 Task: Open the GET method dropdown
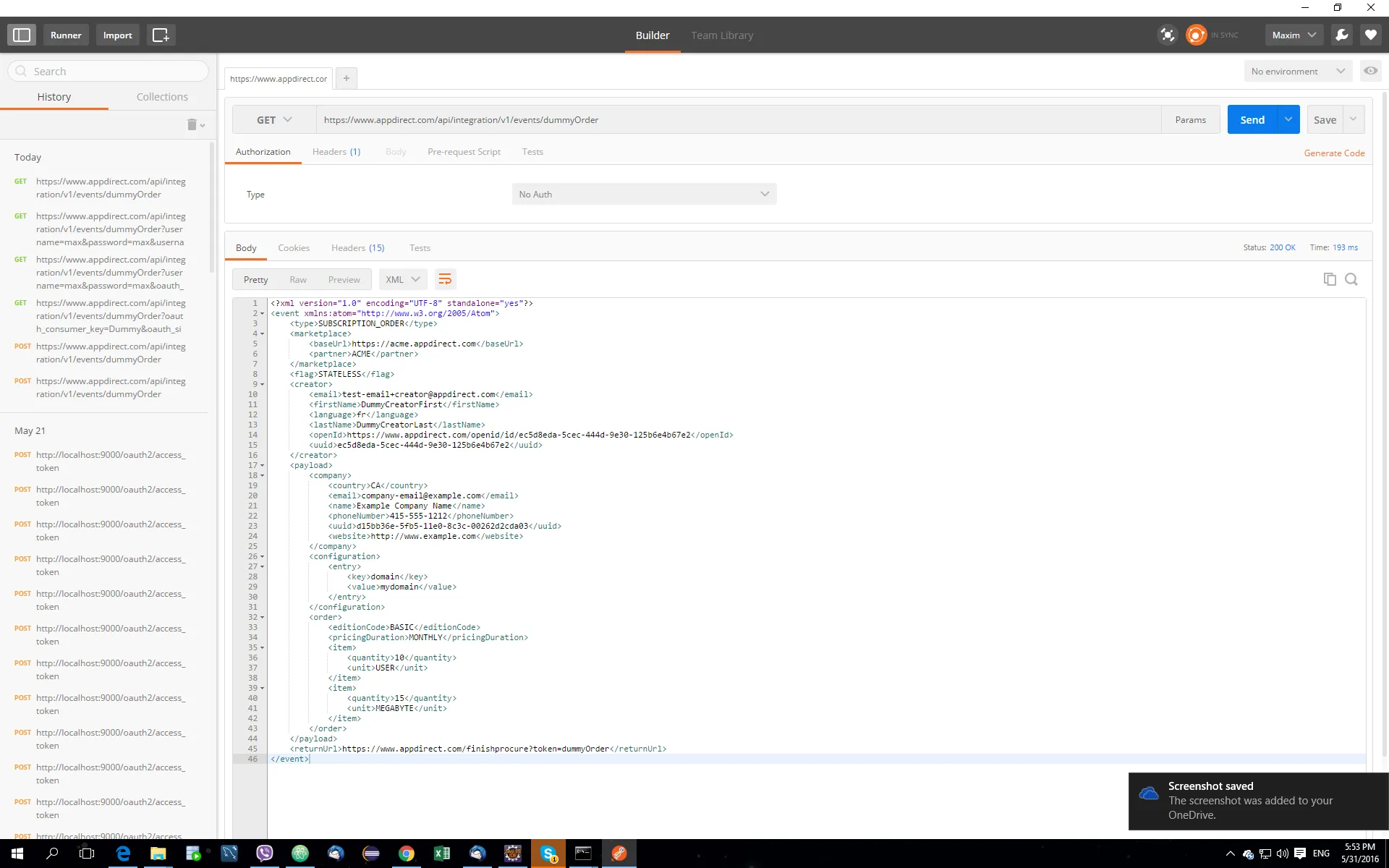tap(274, 120)
